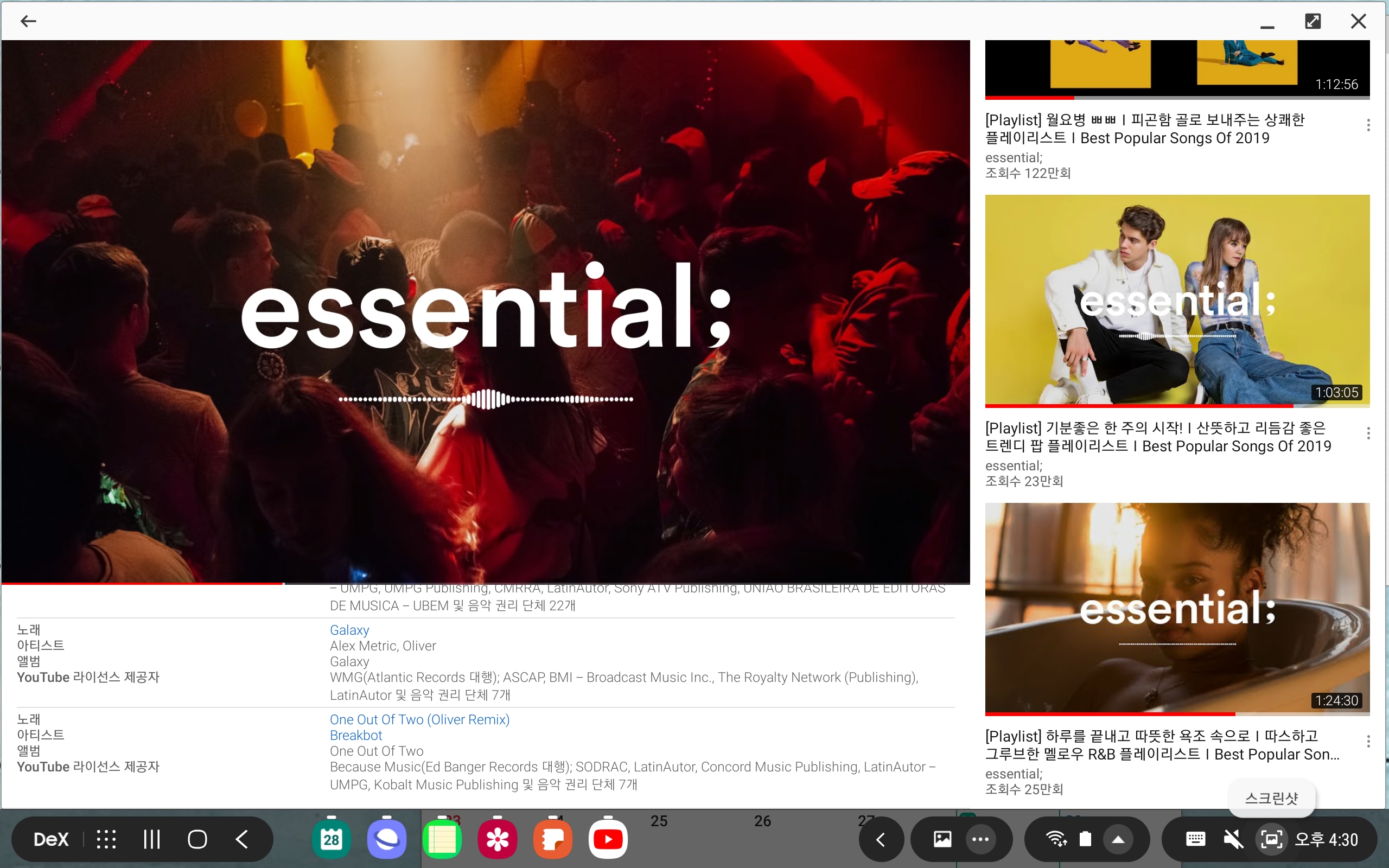This screenshot has height=868, width=1389.
Task: Click the DeX recent apps icon
Action: pos(151,839)
